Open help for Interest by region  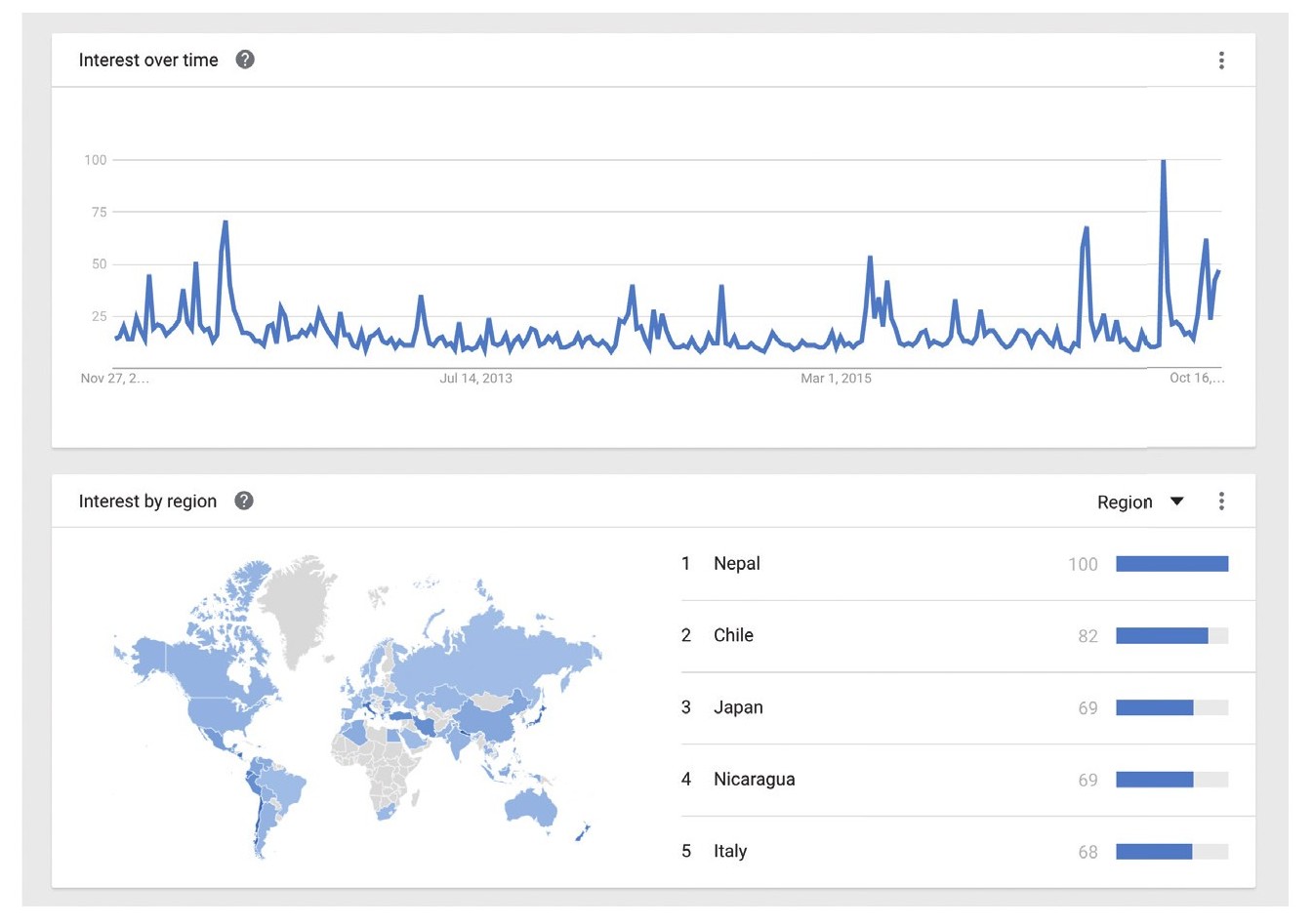[244, 501]
